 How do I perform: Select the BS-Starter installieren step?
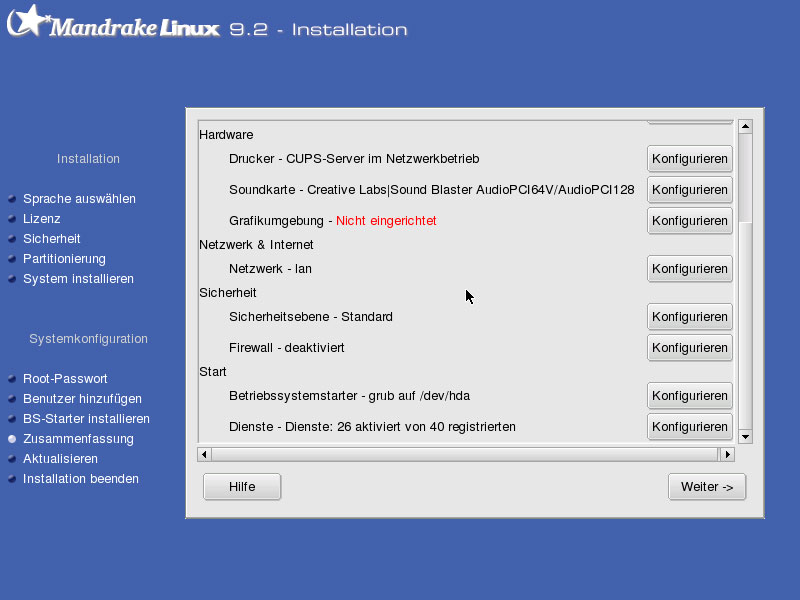point(86,419)
